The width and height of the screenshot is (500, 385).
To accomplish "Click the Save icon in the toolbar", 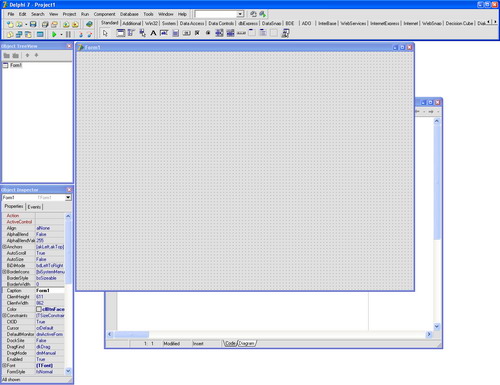I will [33, 24].
